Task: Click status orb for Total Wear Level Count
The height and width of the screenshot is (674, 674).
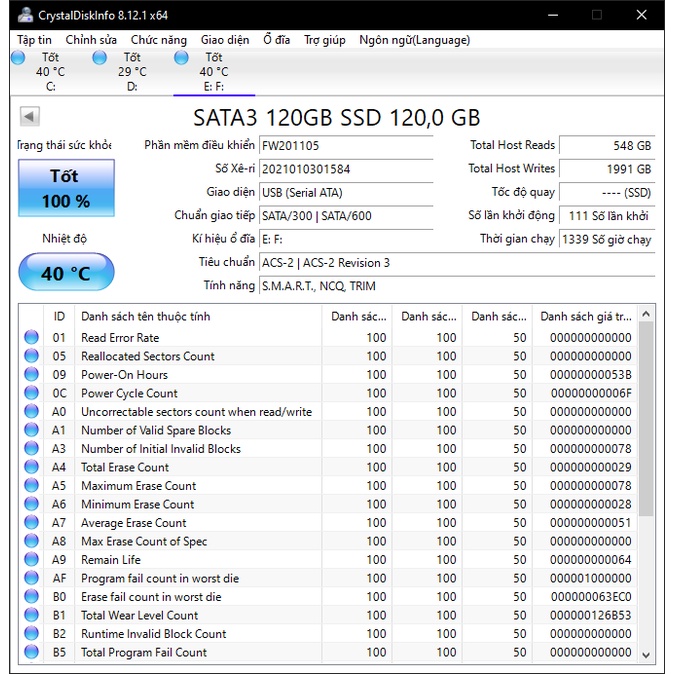Action: [x=31, y=614]
